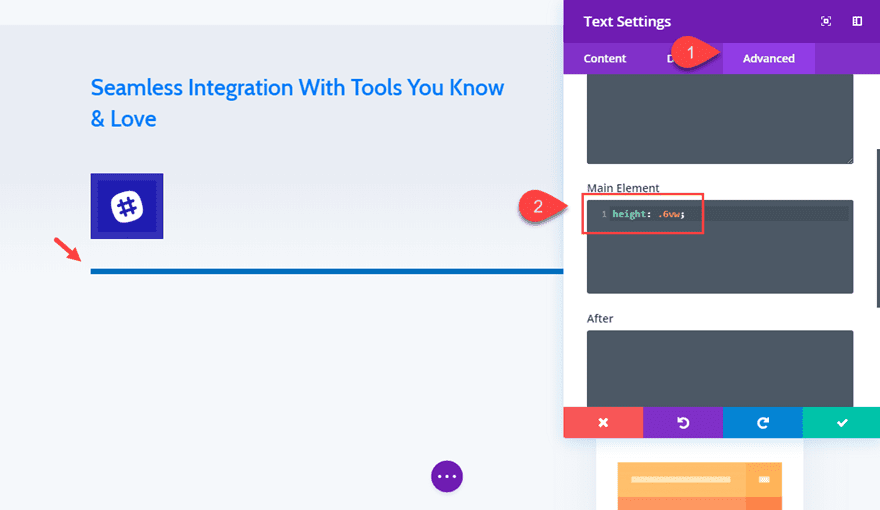
Task: Click the Seamless Integration heading text
Action: (297, 103)
